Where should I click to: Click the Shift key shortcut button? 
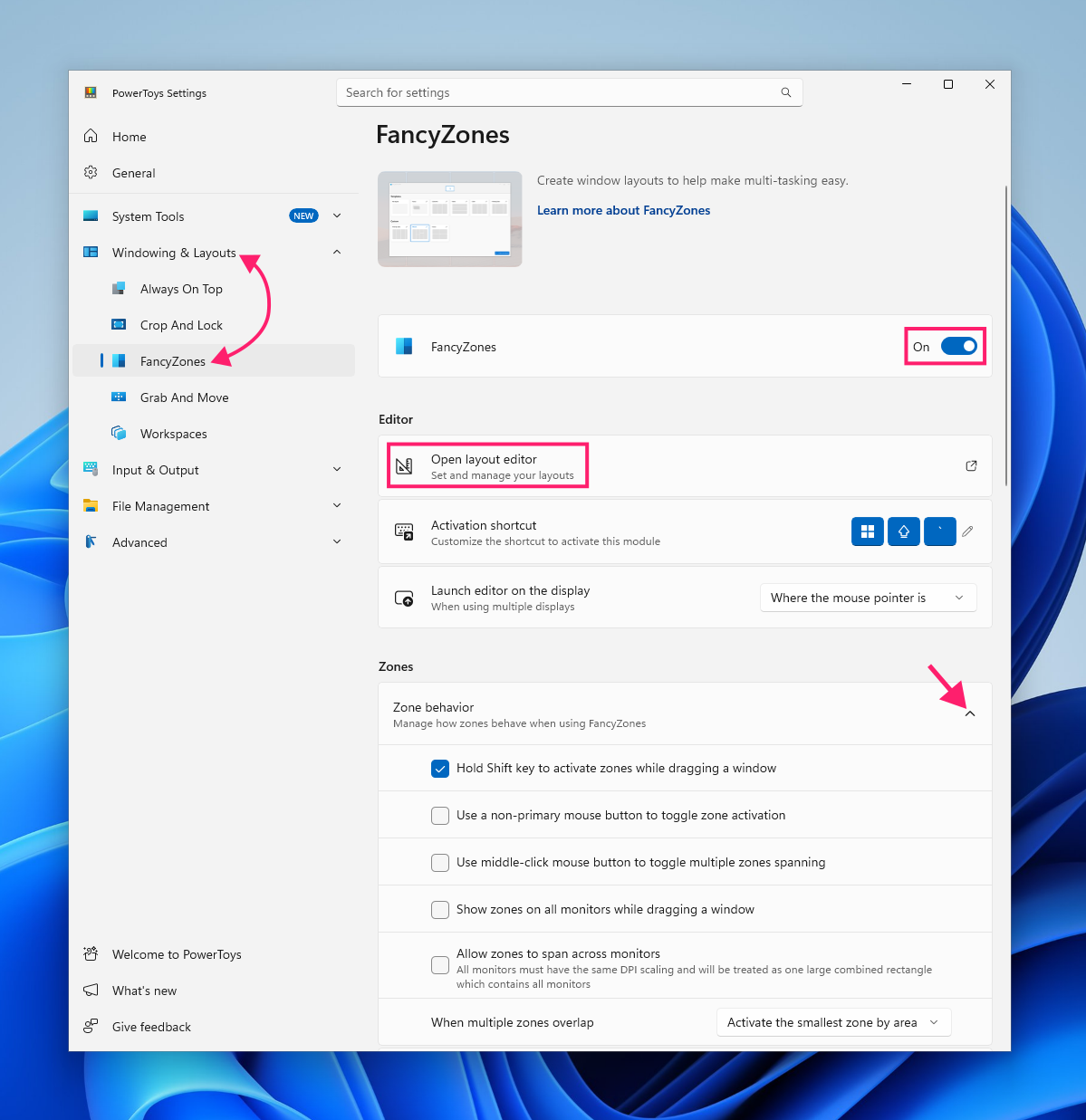(x=904, y=531)
